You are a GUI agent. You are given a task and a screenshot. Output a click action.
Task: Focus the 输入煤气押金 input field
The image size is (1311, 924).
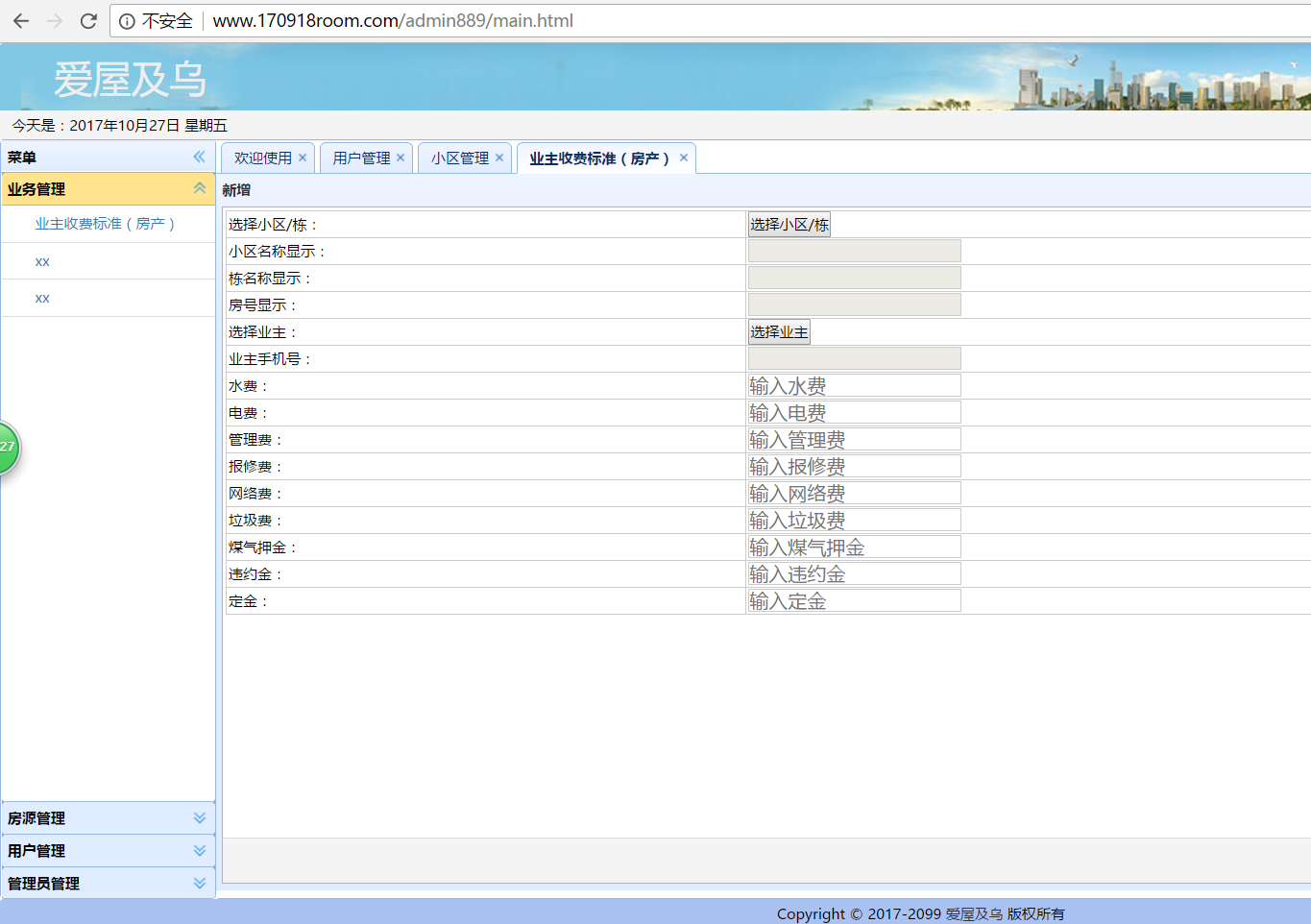(854, 547)
